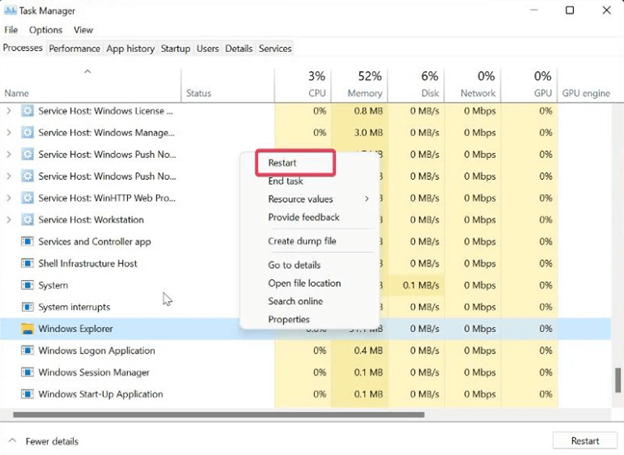Expand Service Host: WinHTTP Web Proxy row

pos(9,198)
